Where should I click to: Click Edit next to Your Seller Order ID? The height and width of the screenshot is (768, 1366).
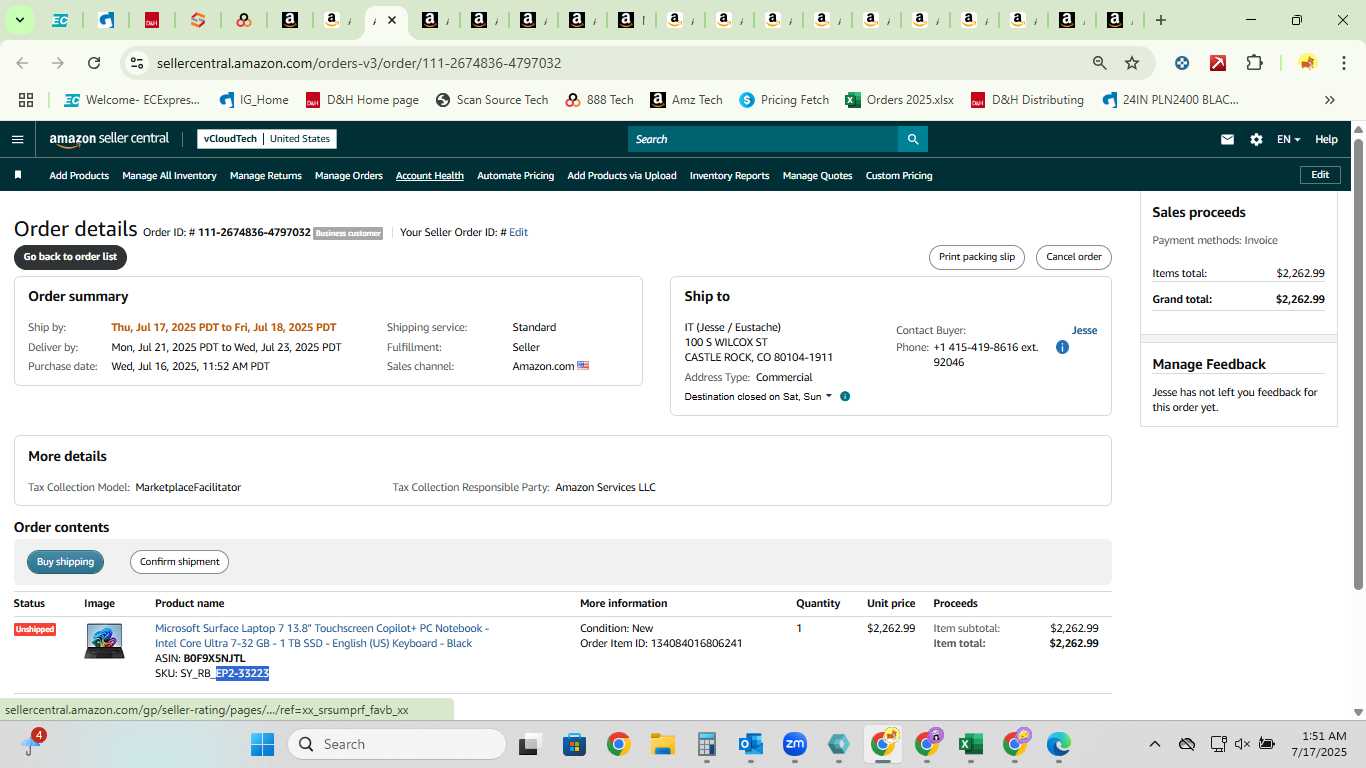pyautogui.click(x=518, y=232)
